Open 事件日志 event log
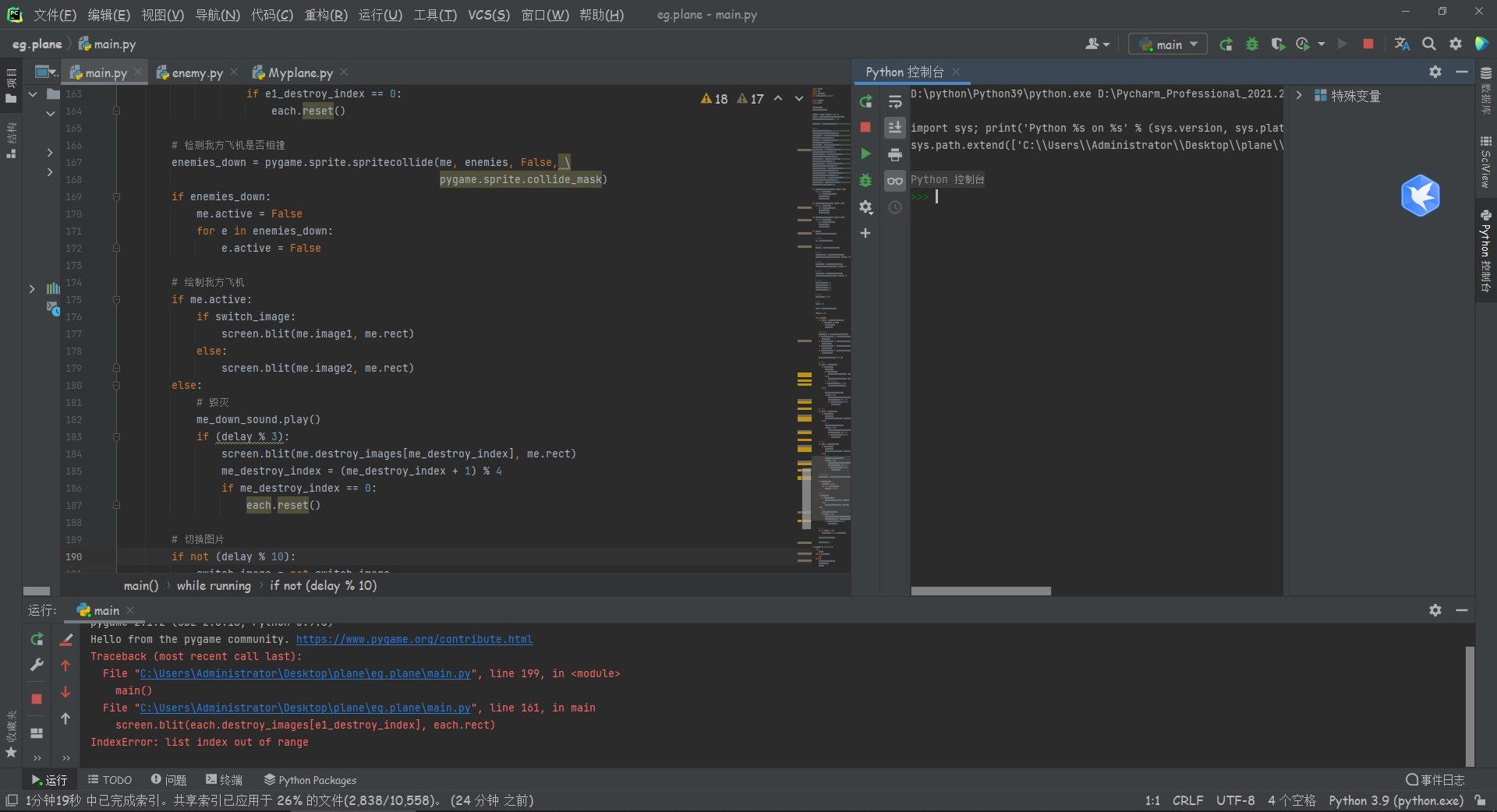This screenshot has width=1497, height=812. click(x=1435, y=780)
